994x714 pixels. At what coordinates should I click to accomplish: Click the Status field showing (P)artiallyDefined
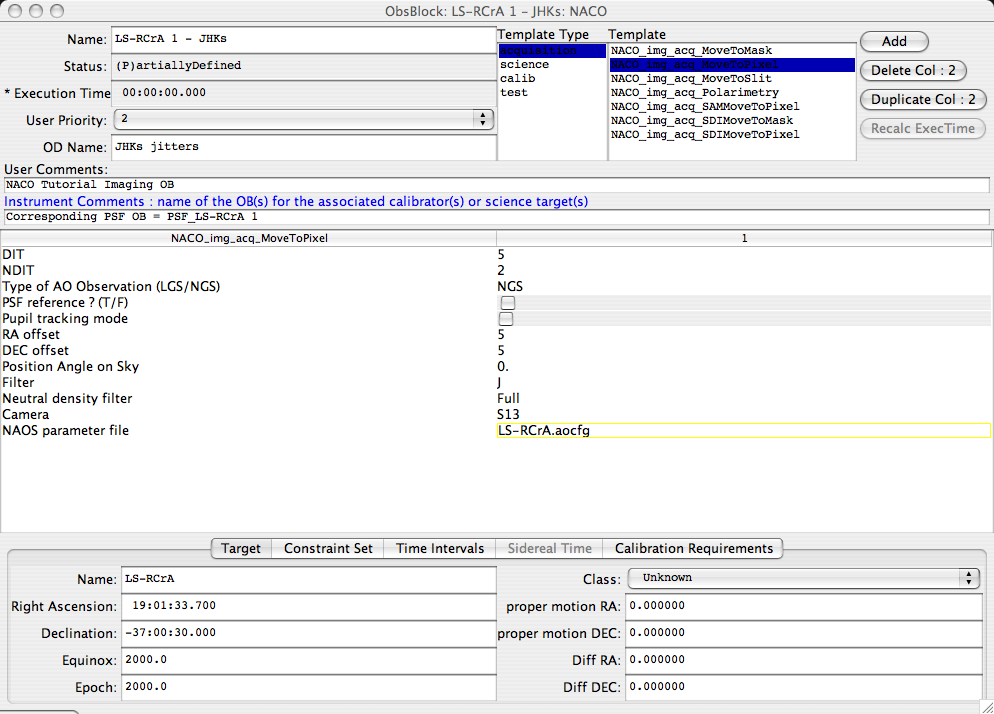[x=303, y=66]
